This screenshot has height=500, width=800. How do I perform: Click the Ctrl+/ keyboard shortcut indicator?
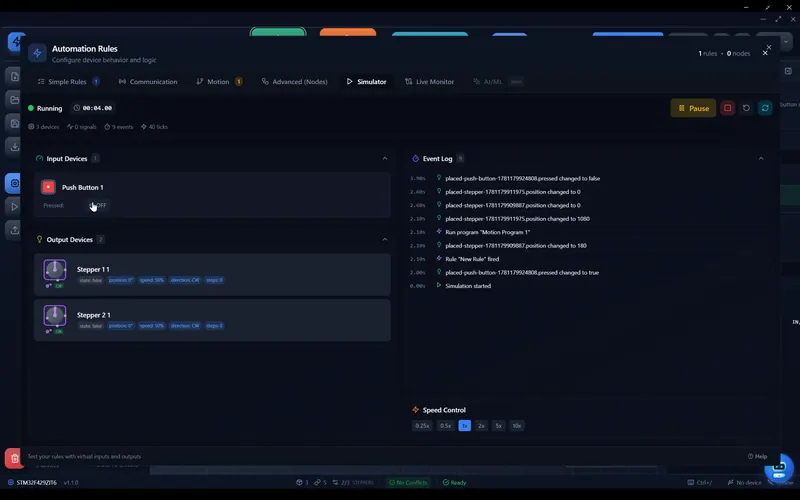(x=699, y=483)
